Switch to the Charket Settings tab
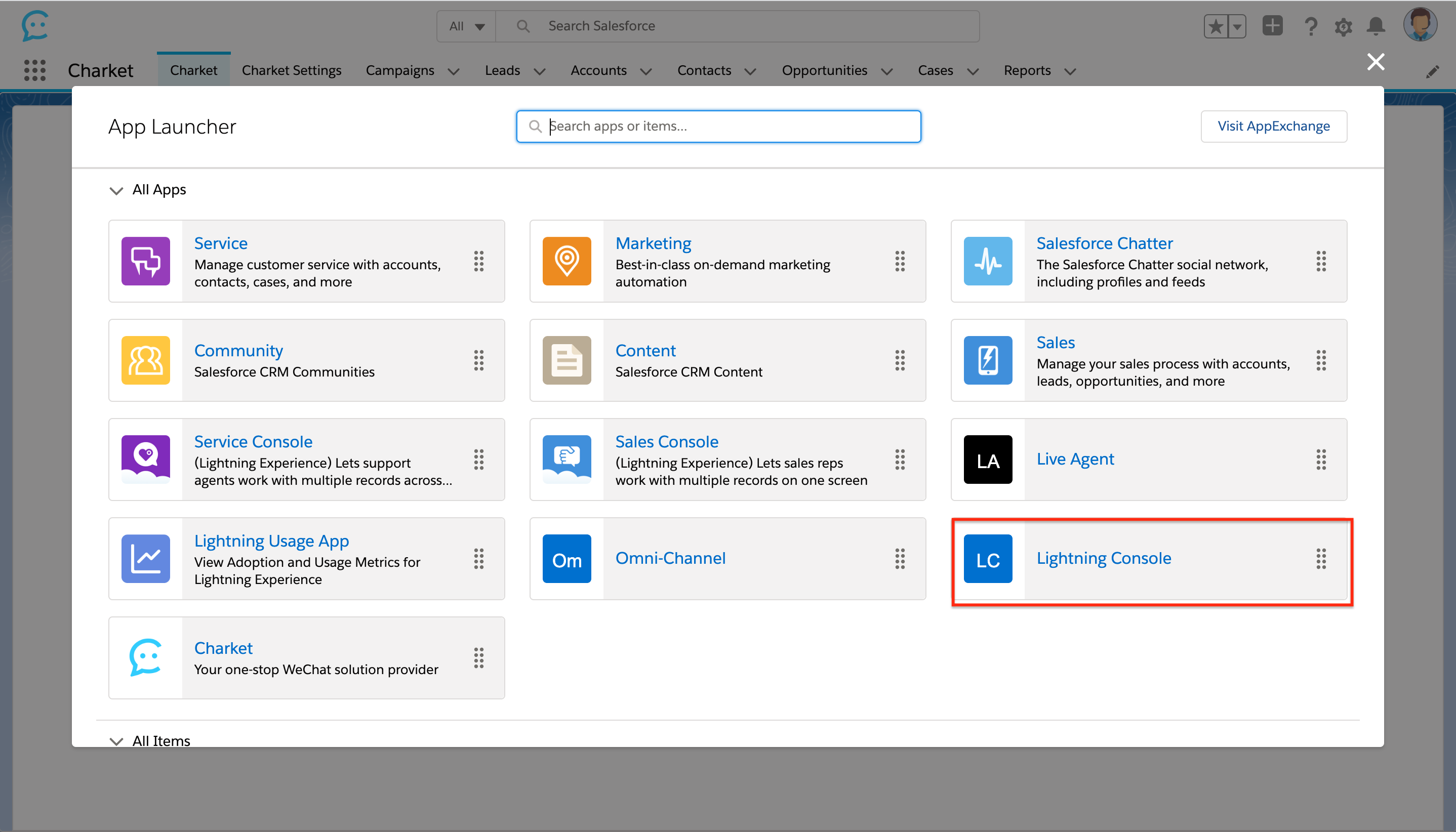 (292, 70)
